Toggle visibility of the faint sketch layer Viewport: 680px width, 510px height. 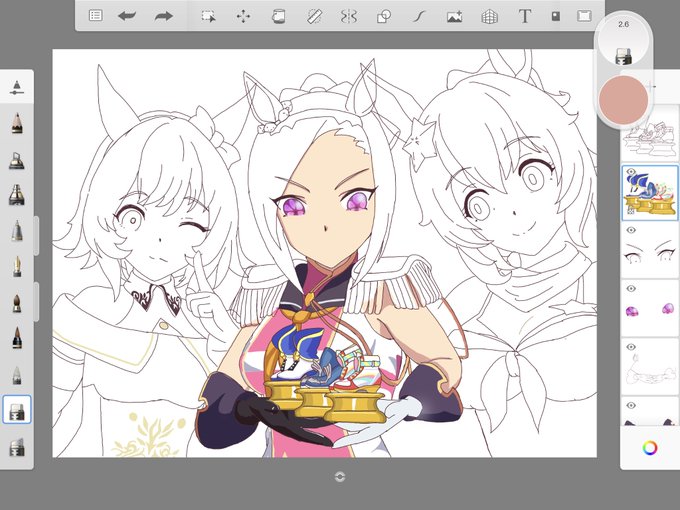click(x=631, y=347)
